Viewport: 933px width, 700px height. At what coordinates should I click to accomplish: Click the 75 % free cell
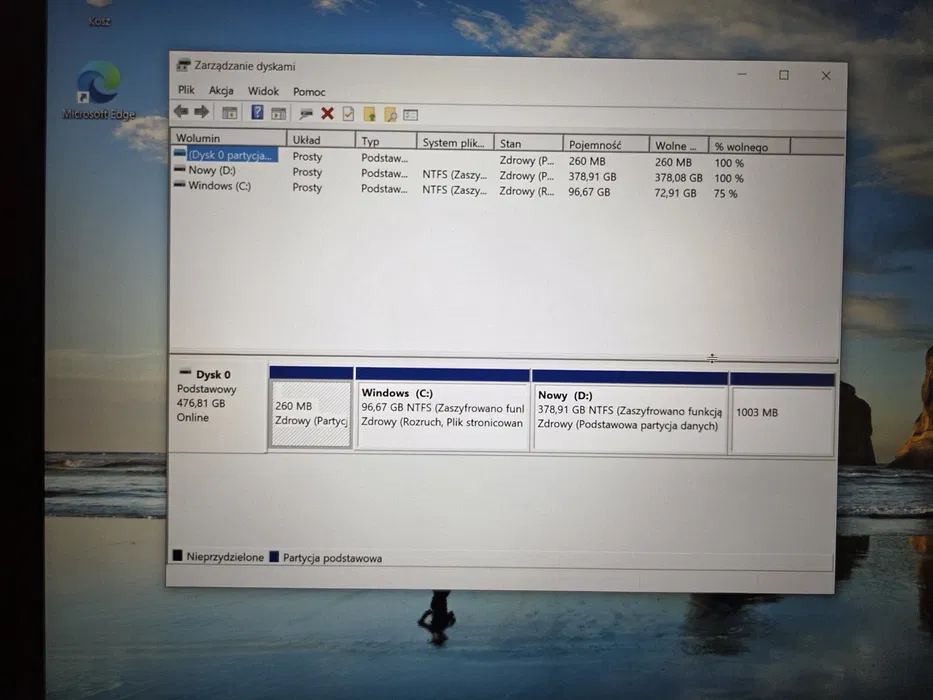(x=725, y=193)
